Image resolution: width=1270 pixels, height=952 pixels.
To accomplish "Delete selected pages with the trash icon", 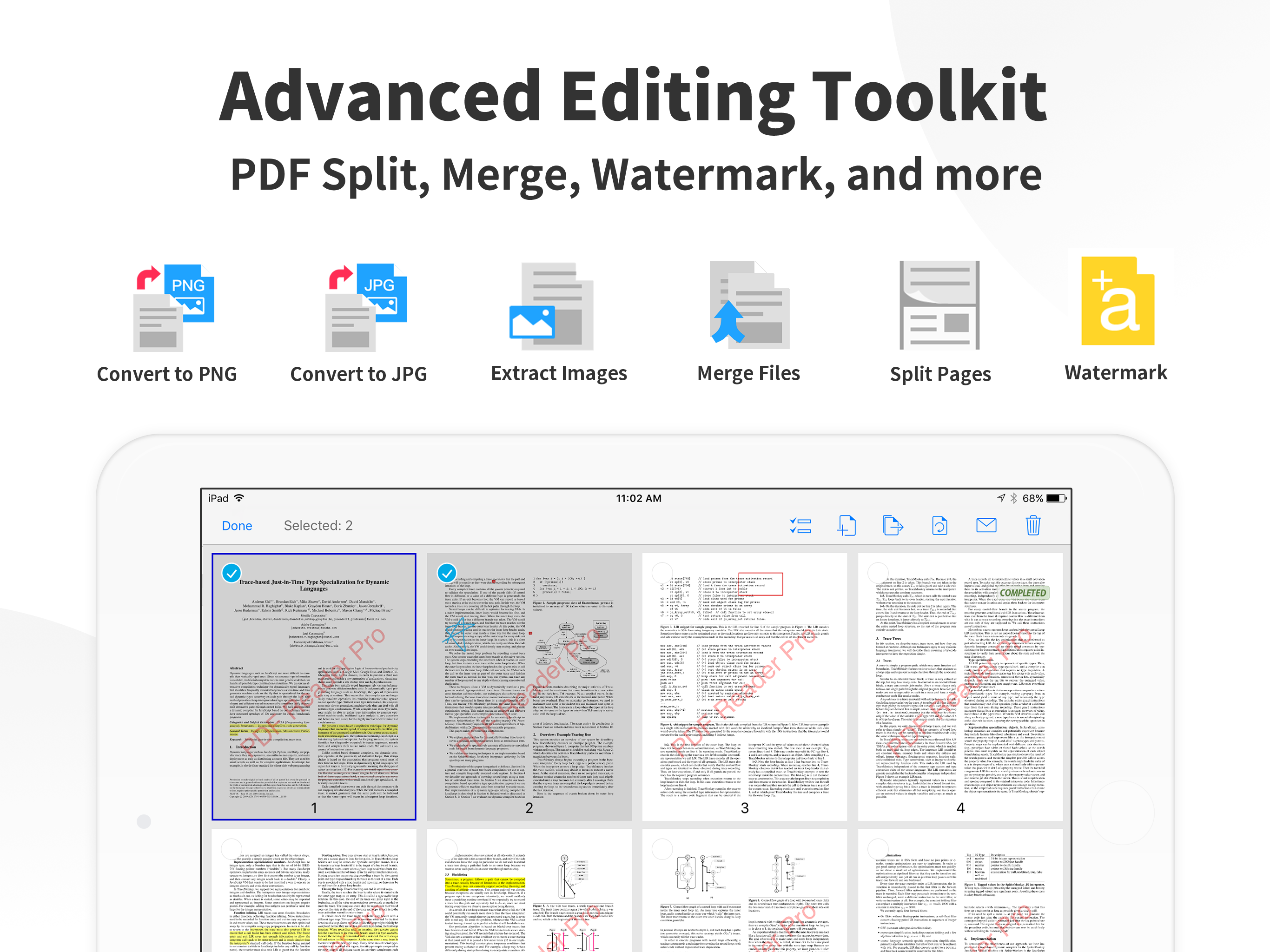I will tap(1033, 525).
